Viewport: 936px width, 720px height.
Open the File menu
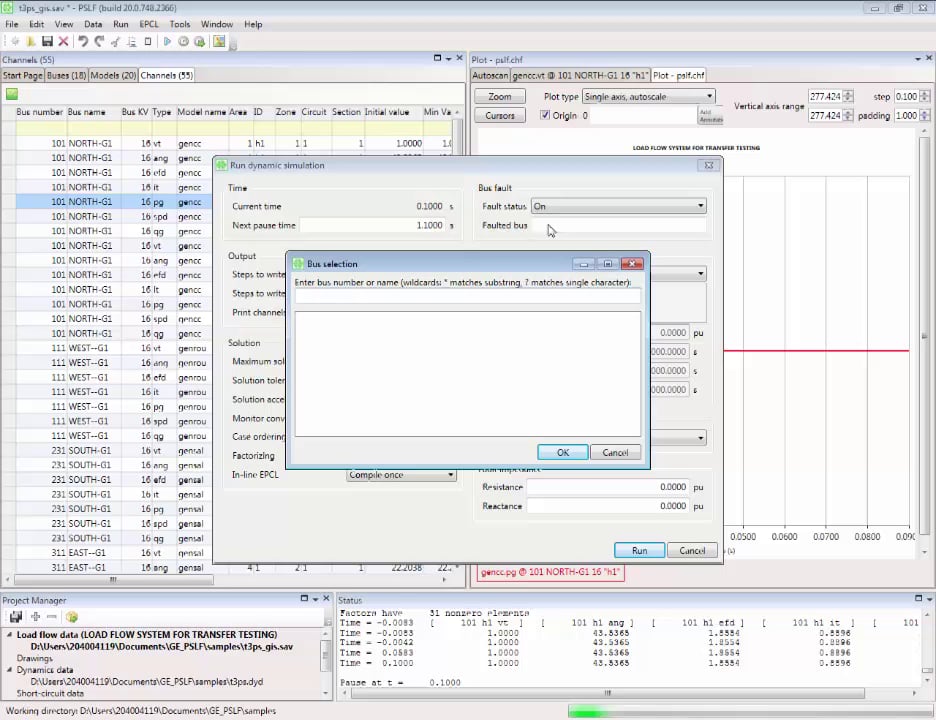[12, 24]
